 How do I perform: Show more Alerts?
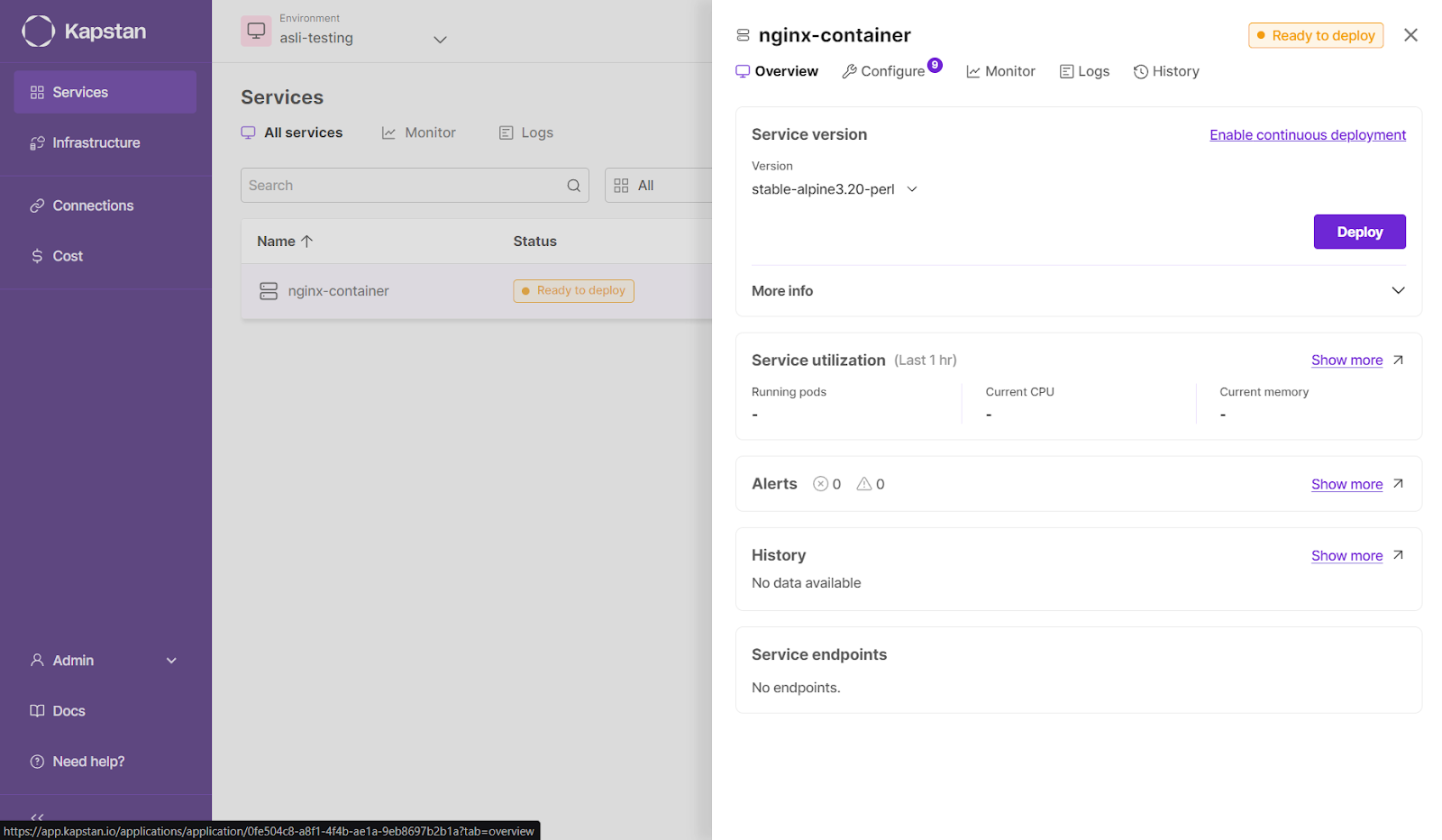[1346, 484]
